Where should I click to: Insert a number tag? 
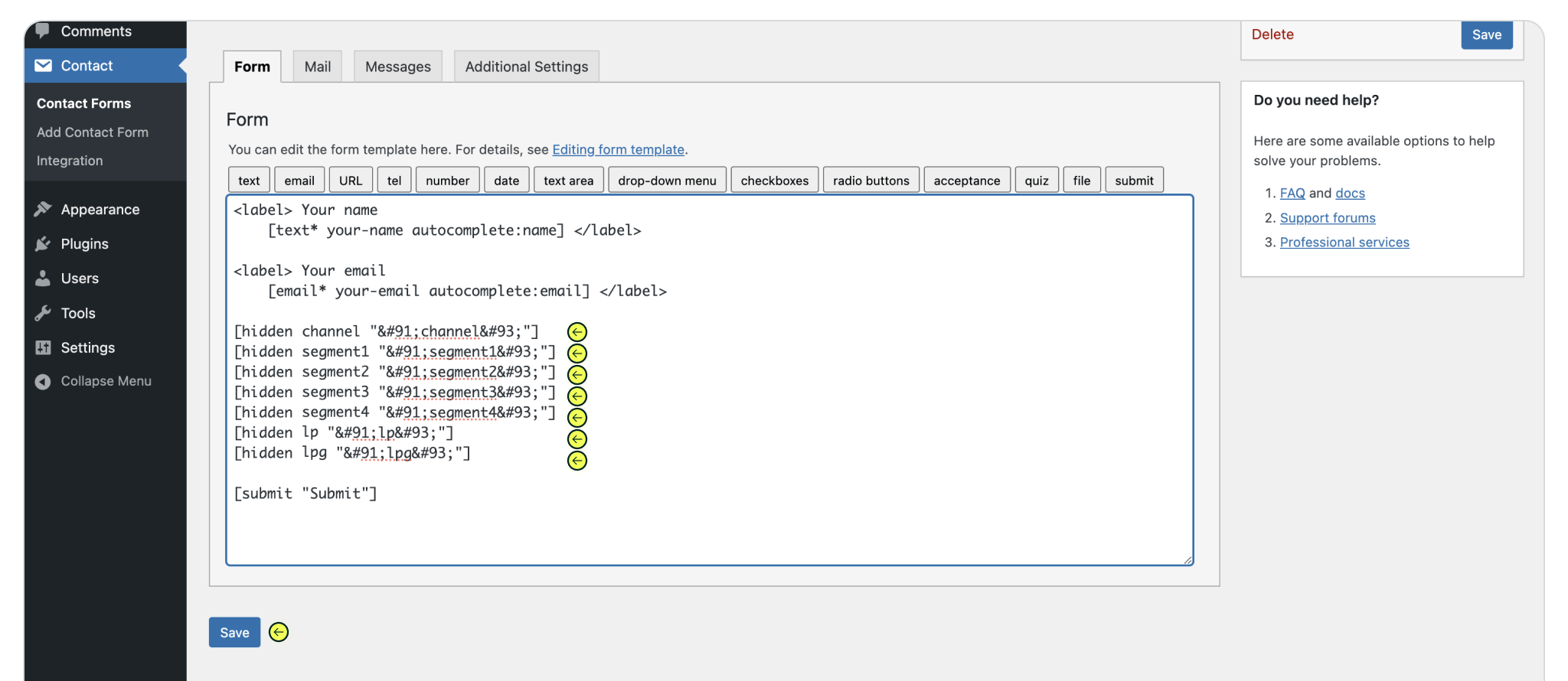(x=448, y=180)
